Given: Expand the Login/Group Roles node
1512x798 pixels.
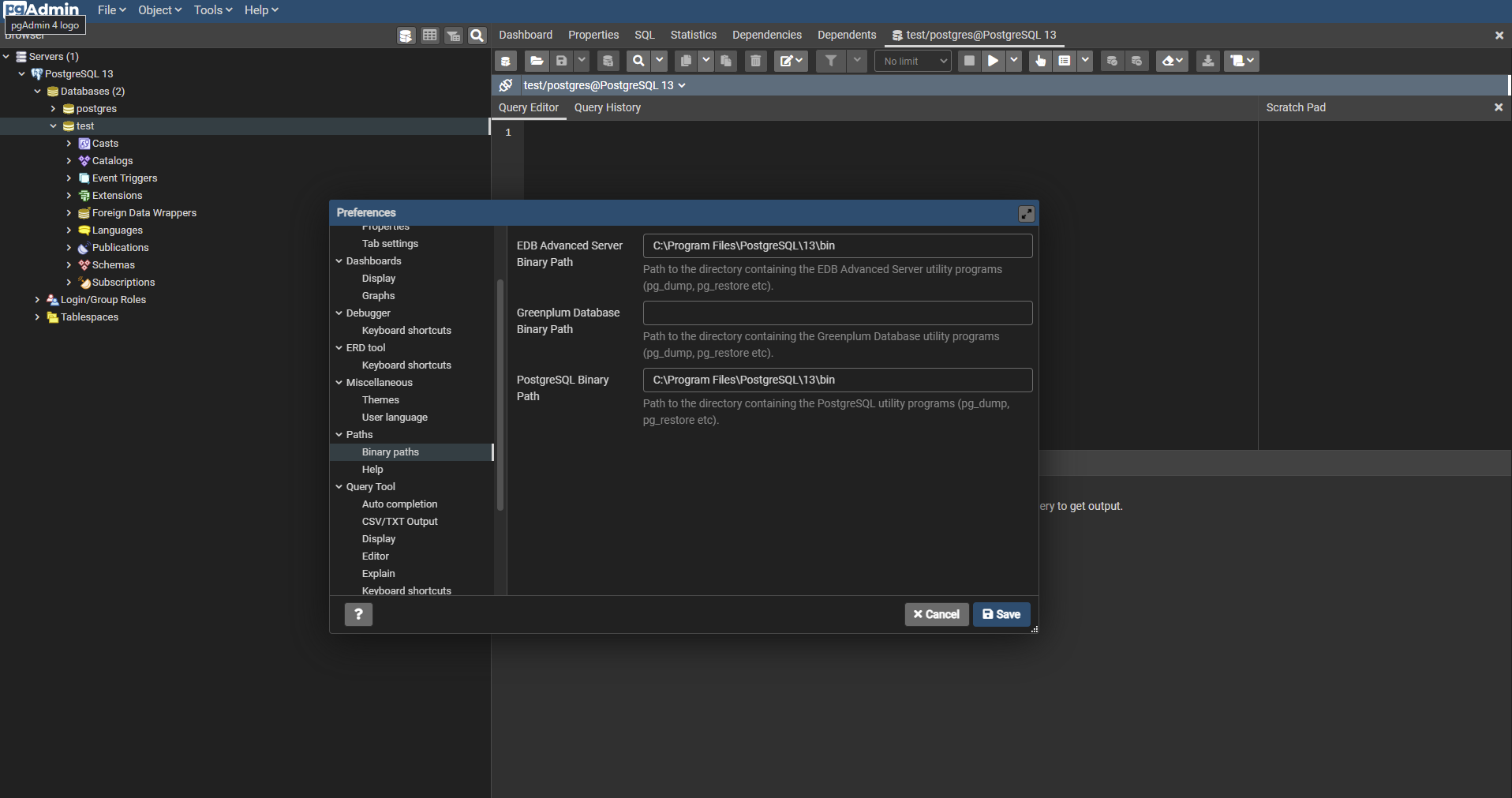Looking at the screenshot, I should tap(37, 300).
